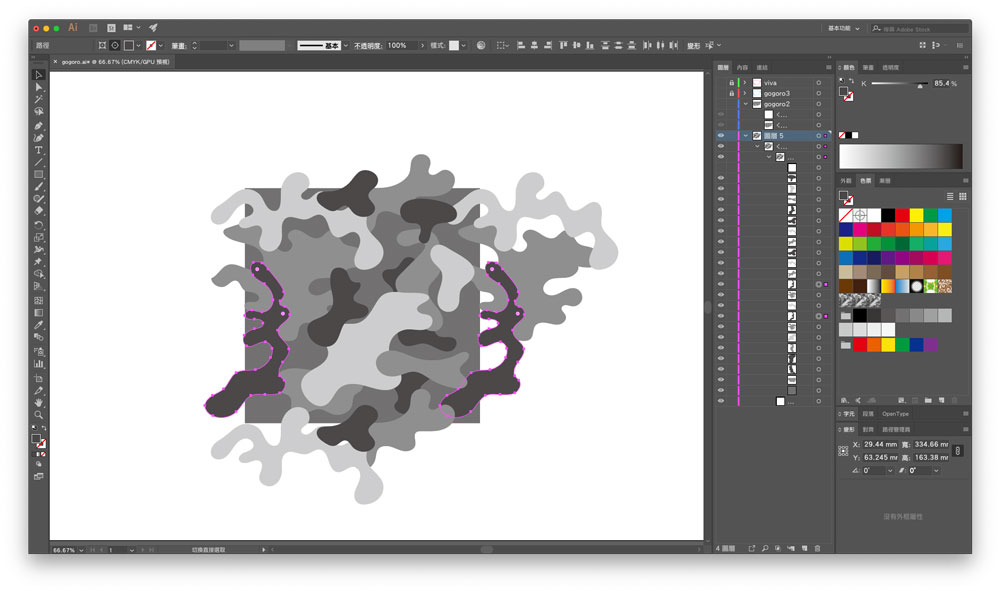Screen dimensions: 1000x591
Task: Choose the Rectangle tool
Action: tap(39, 174)
